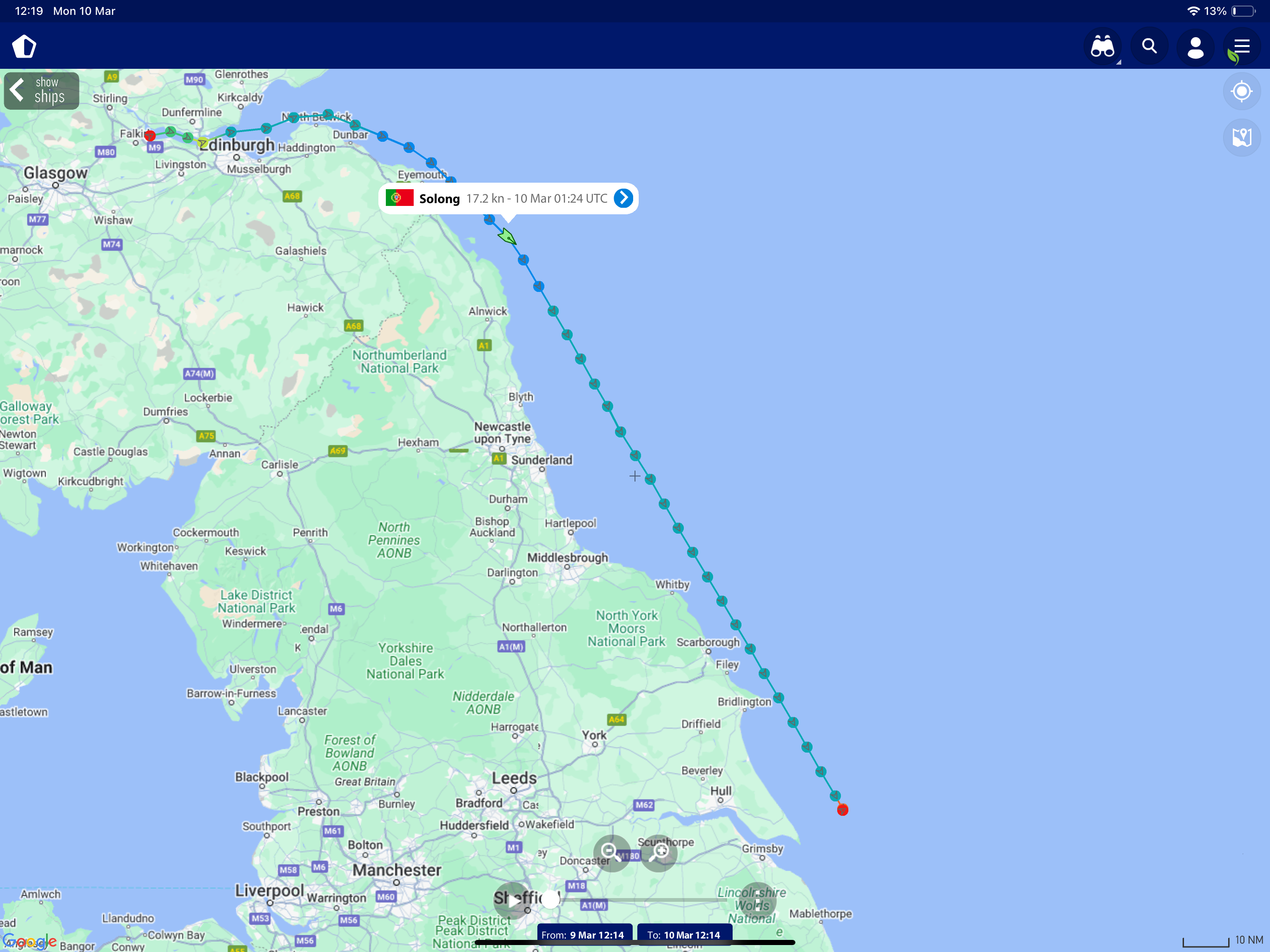1270x952 pixels.
Task: Click the red track start near Falkirk
Action: click(x=150, y=136)
